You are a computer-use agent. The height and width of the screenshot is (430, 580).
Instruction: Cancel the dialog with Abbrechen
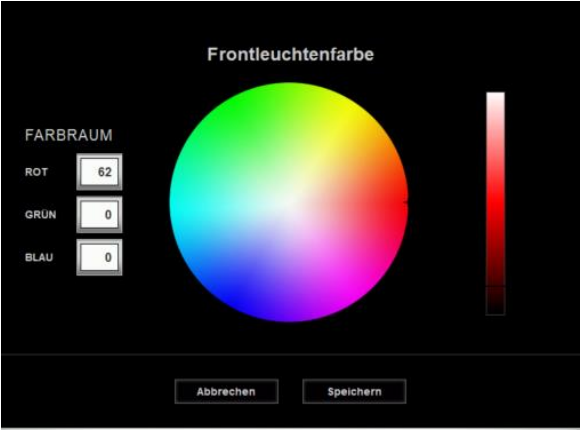226,391
